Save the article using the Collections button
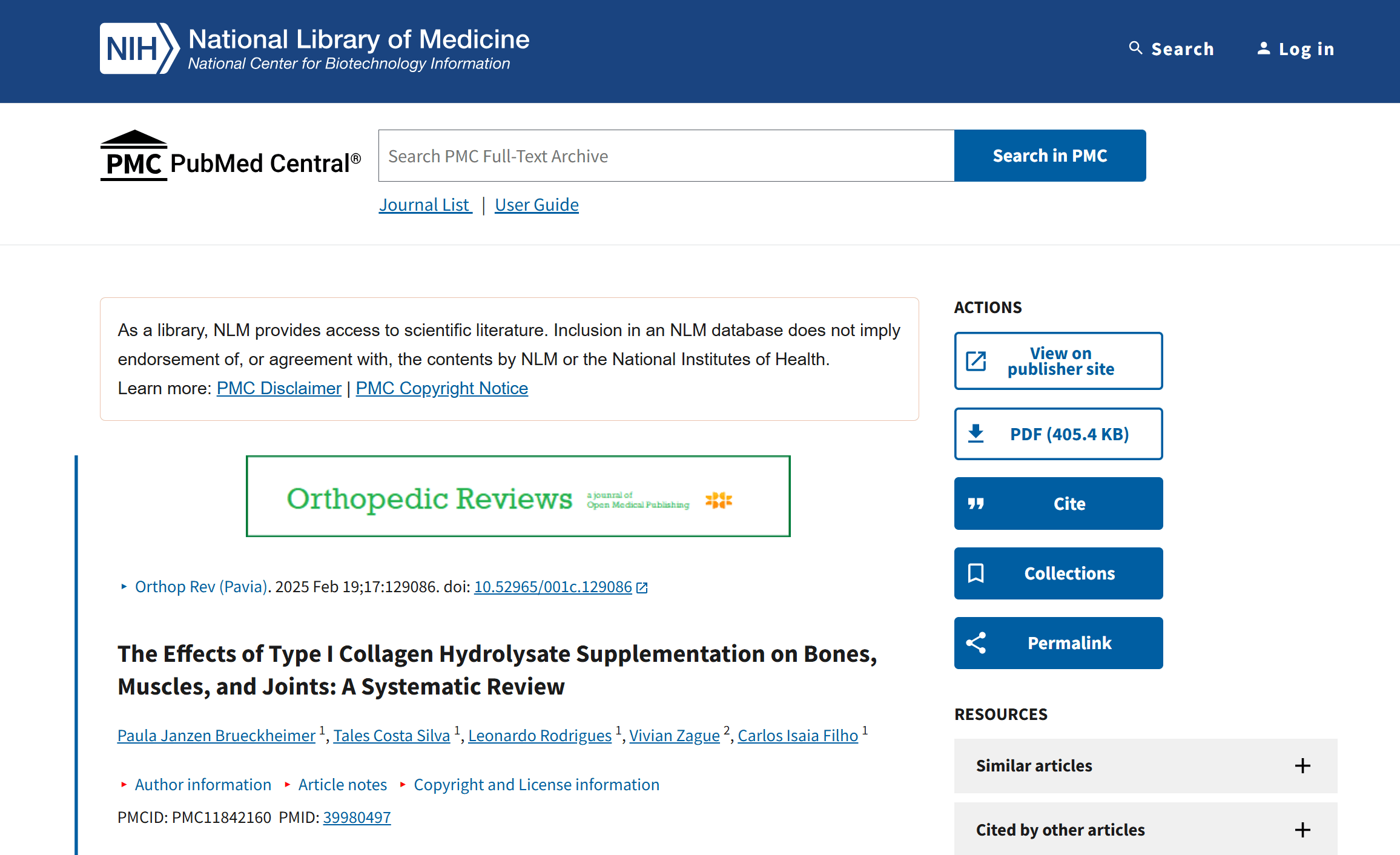 point(1058,573)
